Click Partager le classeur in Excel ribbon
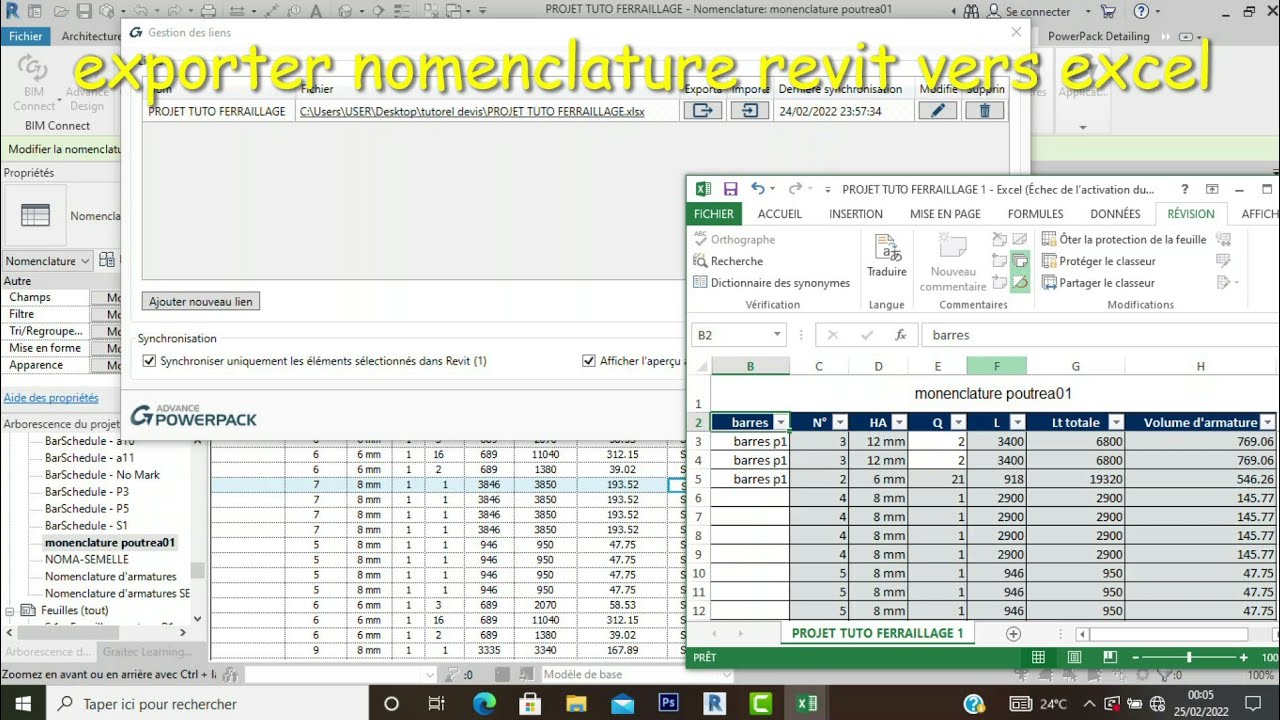1280x720 pixels. pos(1098,283)
